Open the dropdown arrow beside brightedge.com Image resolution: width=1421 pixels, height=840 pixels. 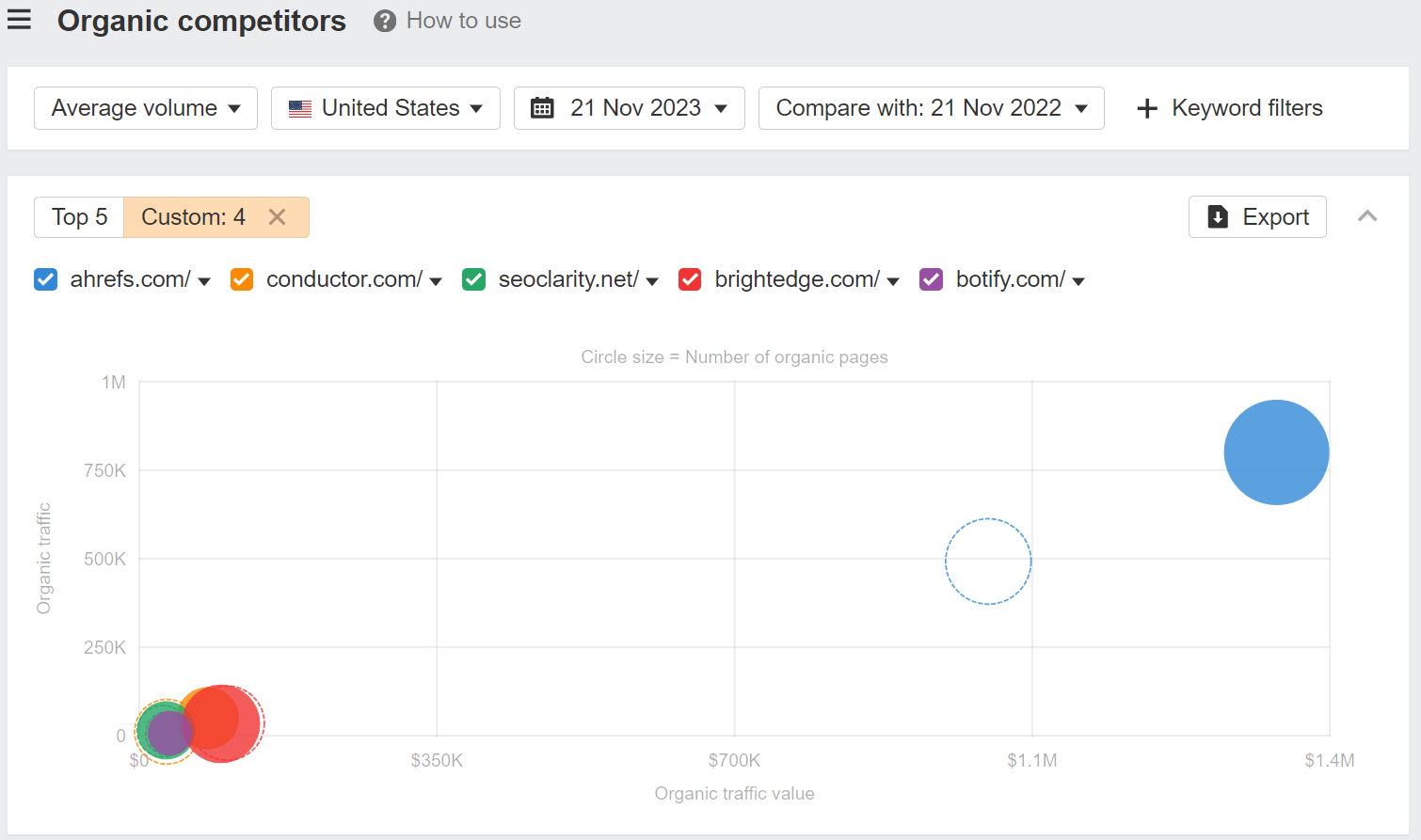[892, 279]
